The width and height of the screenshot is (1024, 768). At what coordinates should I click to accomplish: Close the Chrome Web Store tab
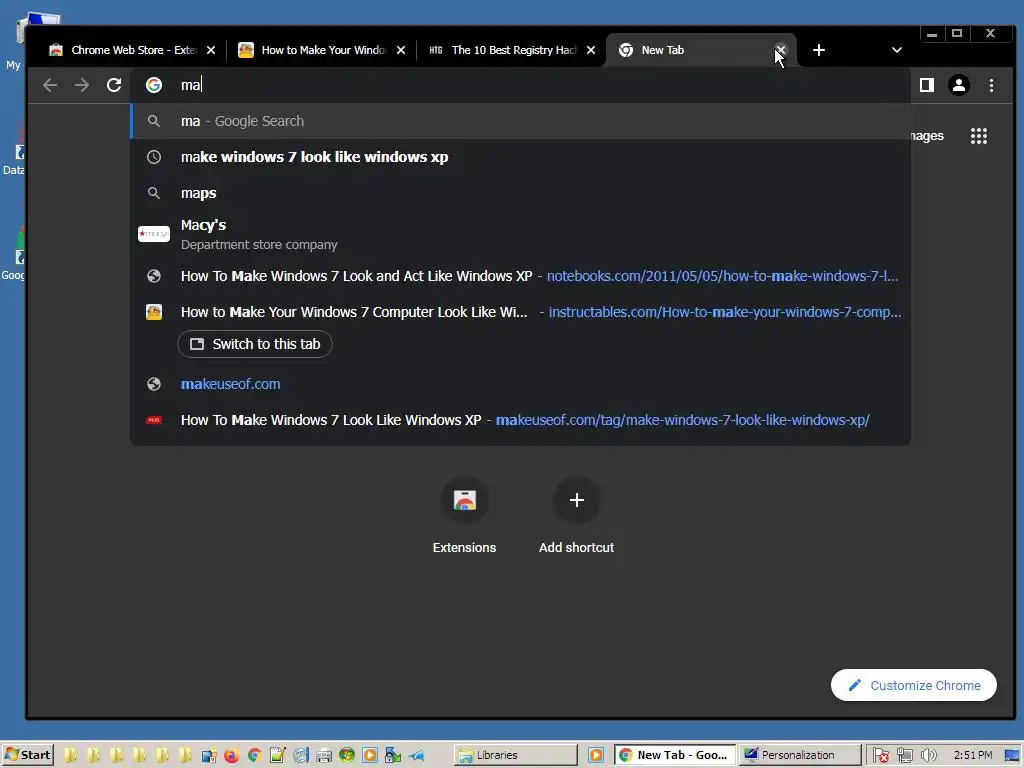211,50
